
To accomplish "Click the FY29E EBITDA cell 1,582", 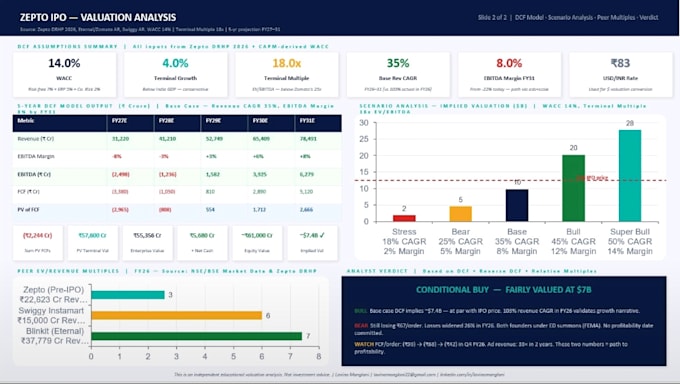I will click(213, 174).
